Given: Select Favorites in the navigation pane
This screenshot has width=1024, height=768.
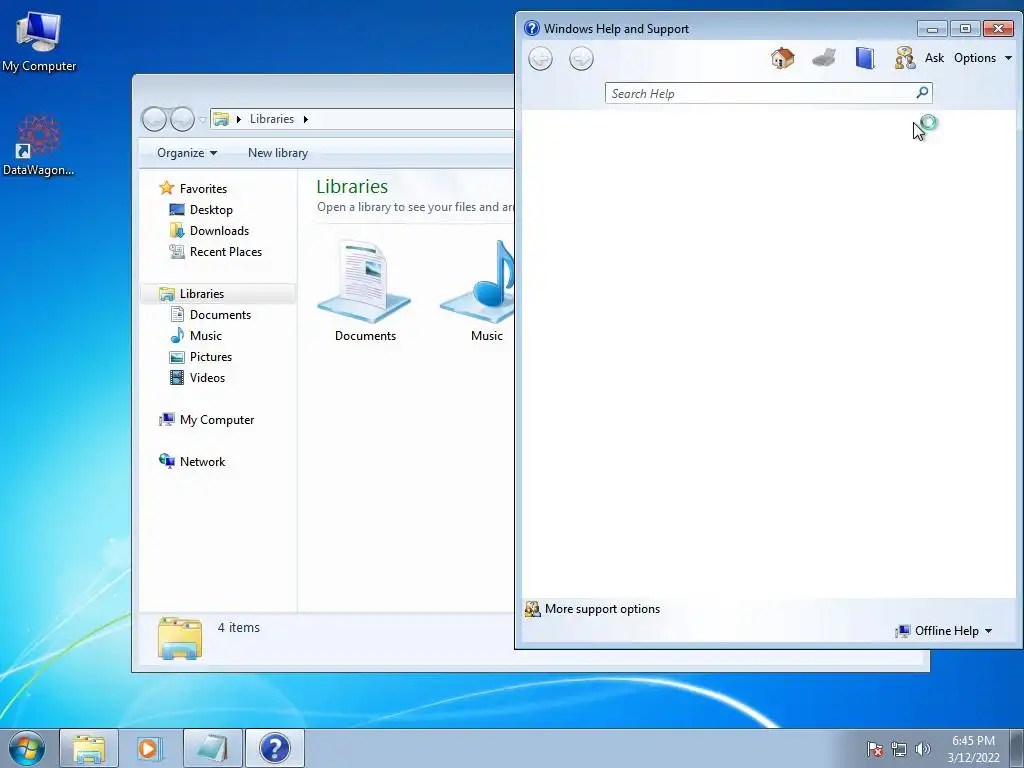Looking at the screenshot, I should [203, 189].
